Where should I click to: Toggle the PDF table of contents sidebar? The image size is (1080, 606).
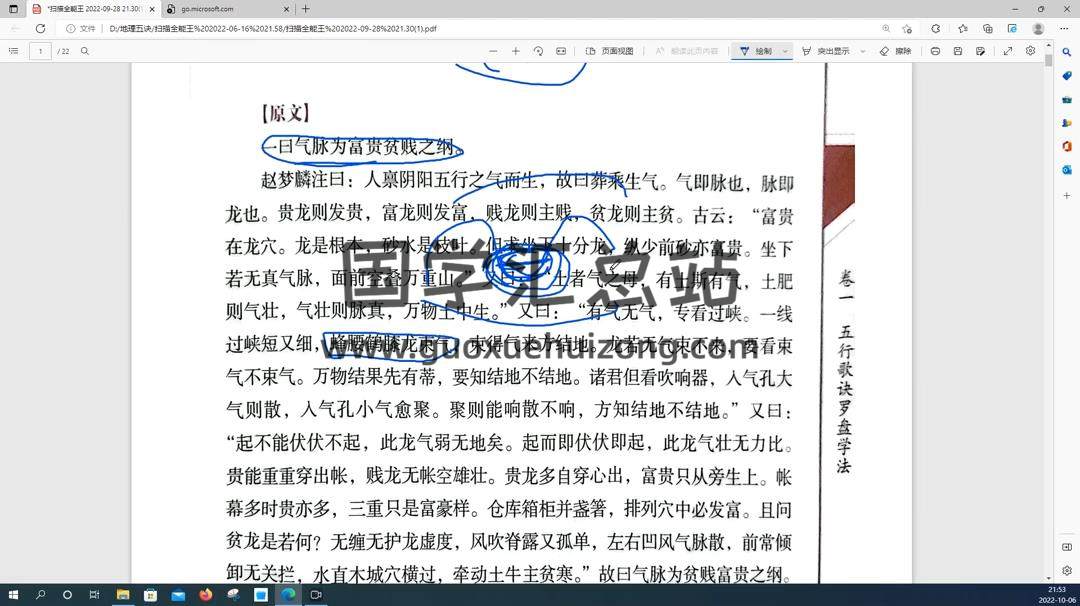13,51
